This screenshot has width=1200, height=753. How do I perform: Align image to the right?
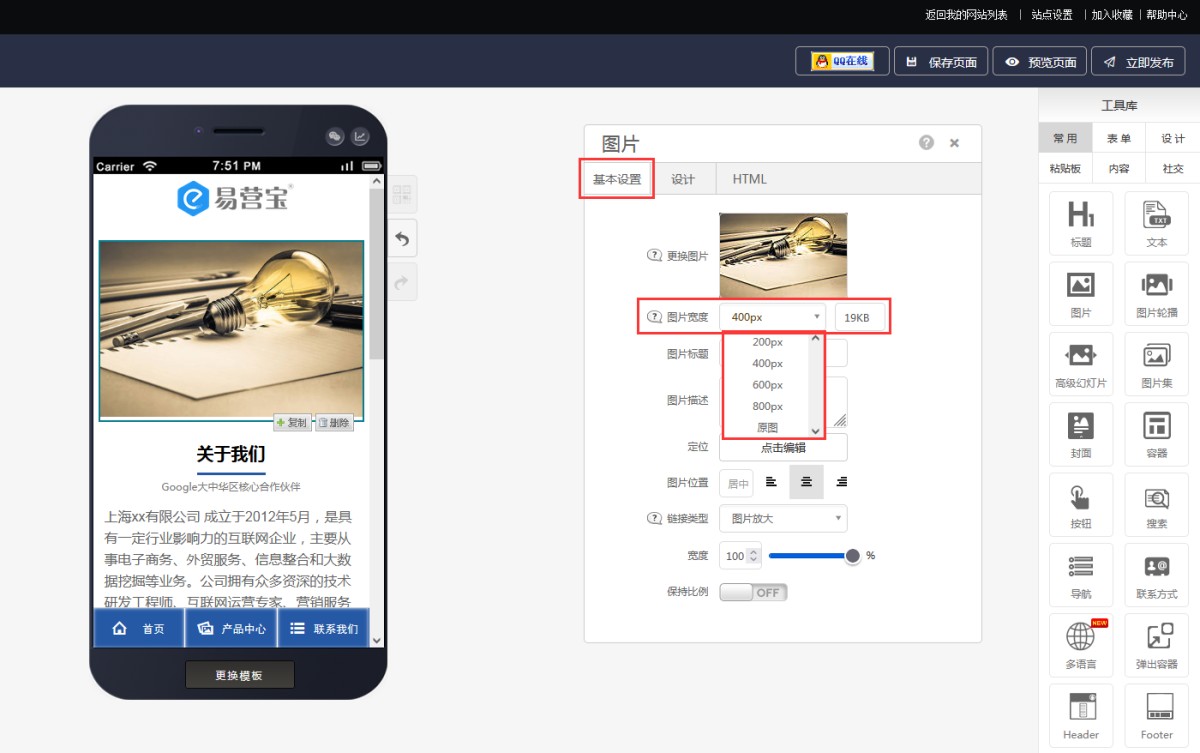point(841,482)
